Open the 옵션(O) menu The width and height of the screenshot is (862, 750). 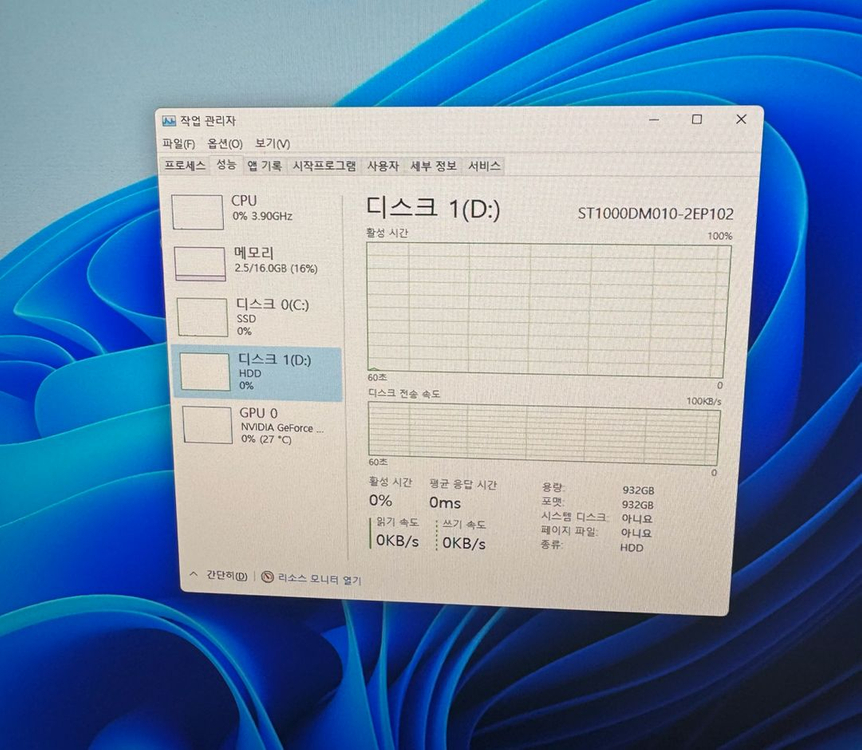[x=226, y=143]
